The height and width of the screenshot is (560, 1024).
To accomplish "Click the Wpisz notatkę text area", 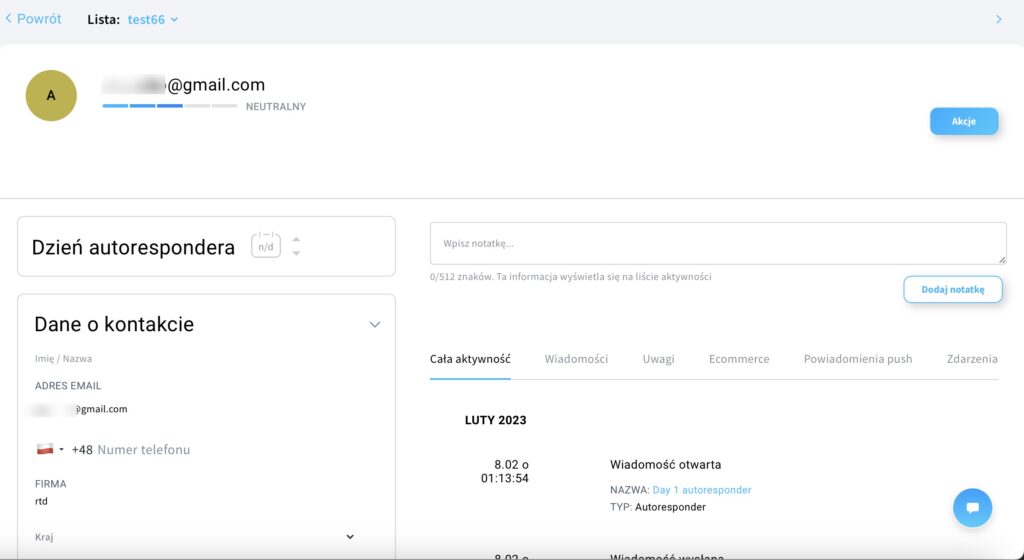I will coord(717,243).
